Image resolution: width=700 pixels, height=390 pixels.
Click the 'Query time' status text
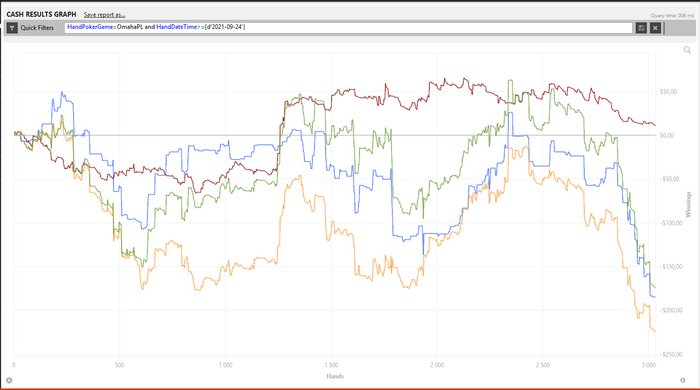[x=672, y=16]
